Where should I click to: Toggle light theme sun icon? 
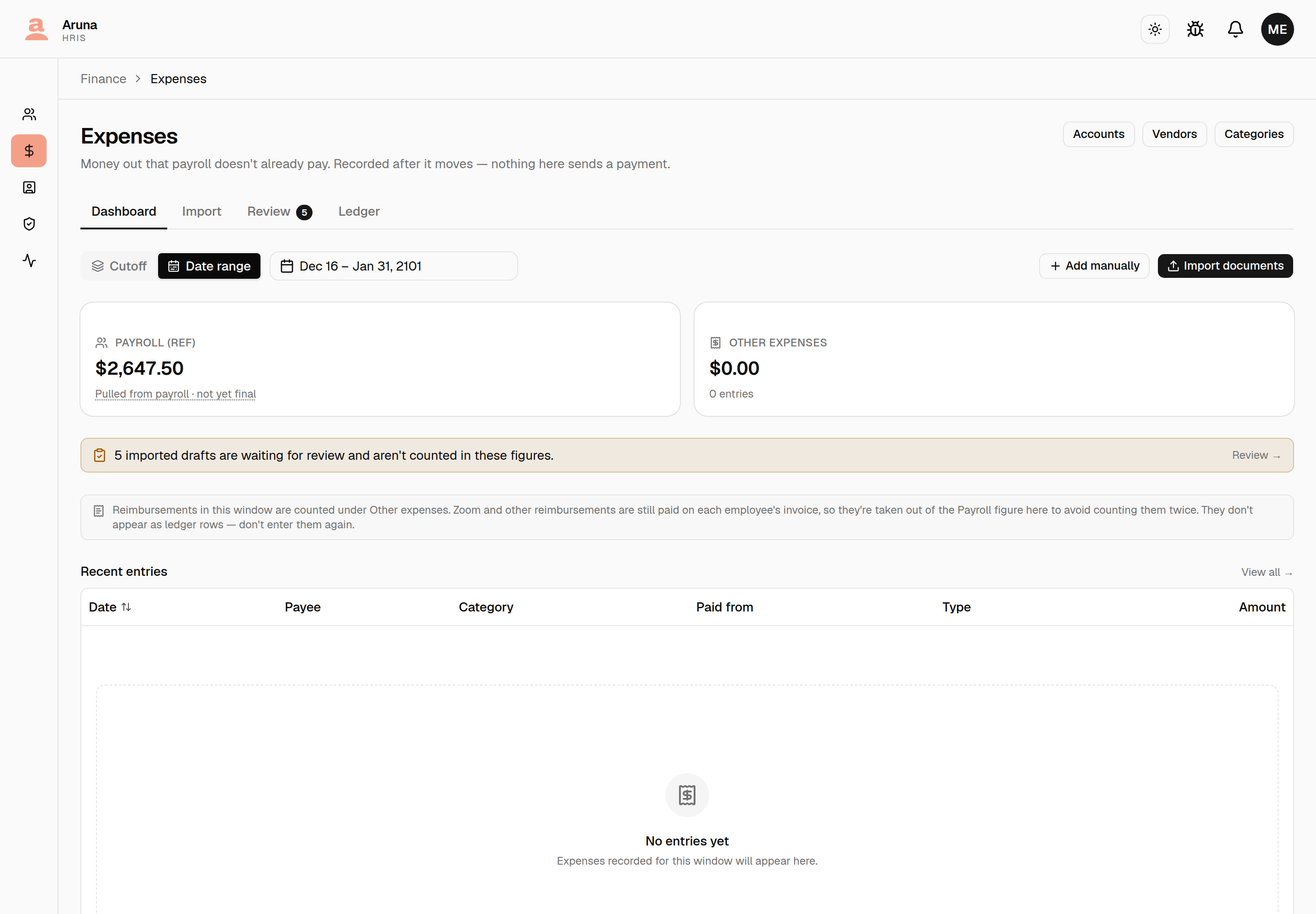1155,29
